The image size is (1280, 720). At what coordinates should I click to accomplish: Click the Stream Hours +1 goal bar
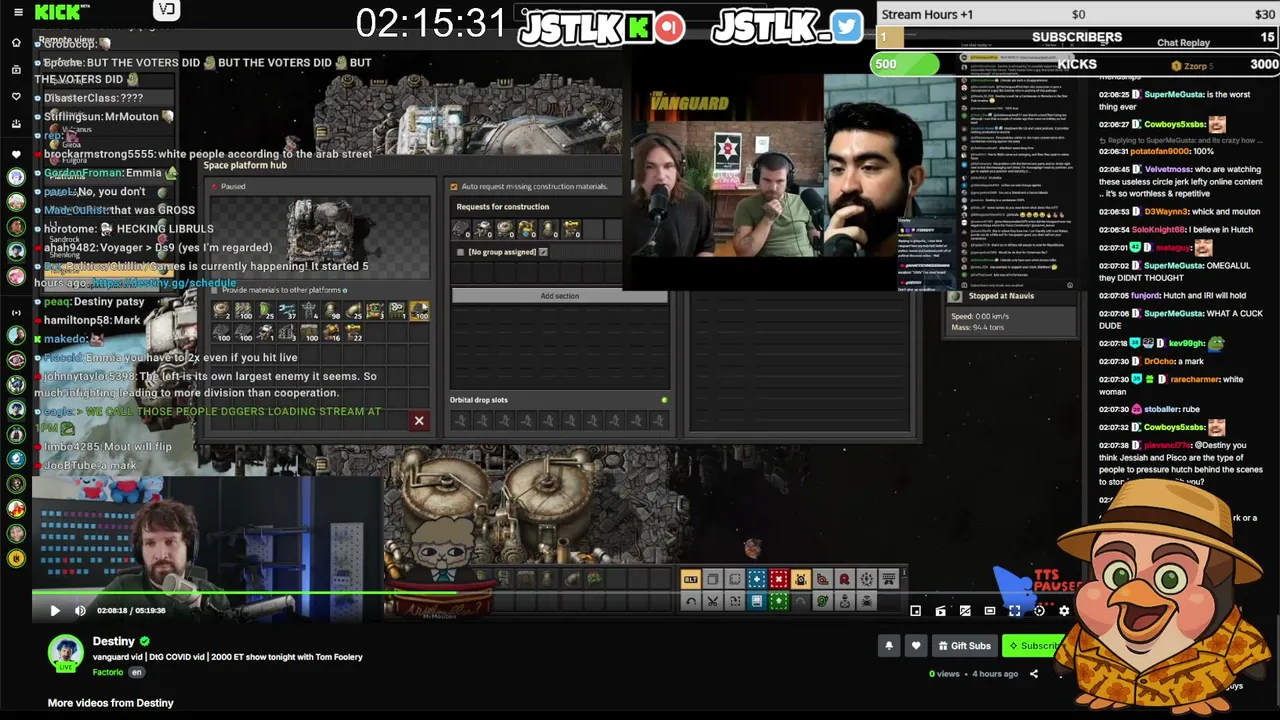tap(1078, 14)
